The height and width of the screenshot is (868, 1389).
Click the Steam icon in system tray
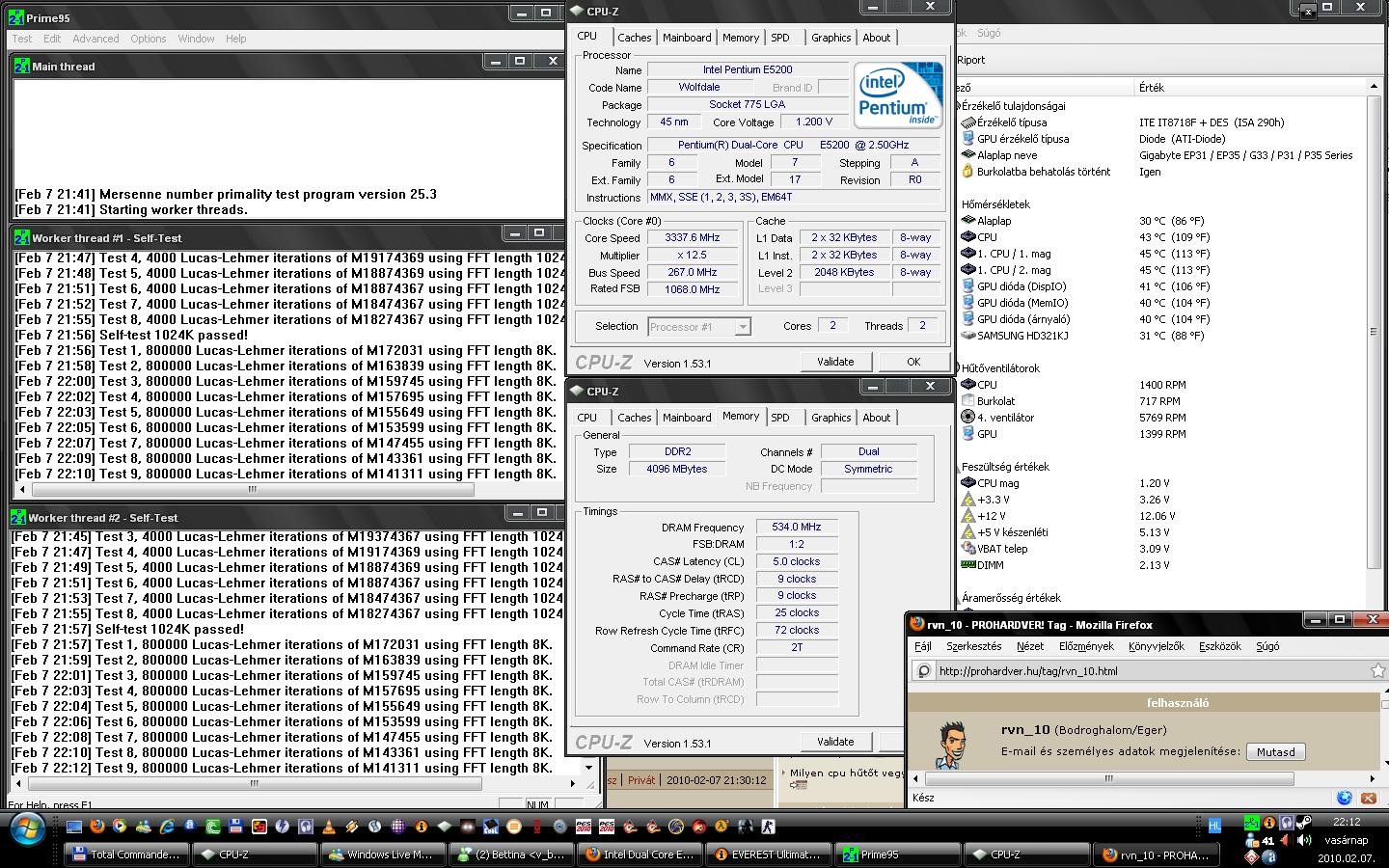click(x=1304, y=823)
